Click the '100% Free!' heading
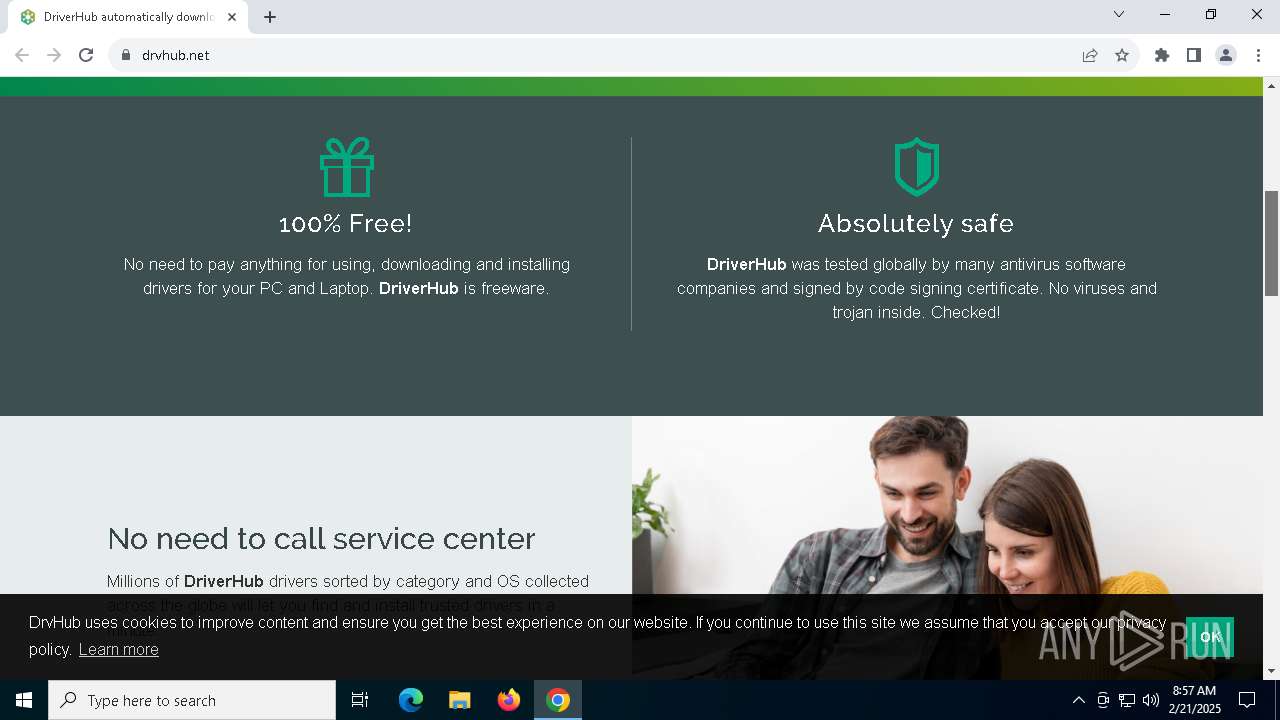 tap(346, 223)
